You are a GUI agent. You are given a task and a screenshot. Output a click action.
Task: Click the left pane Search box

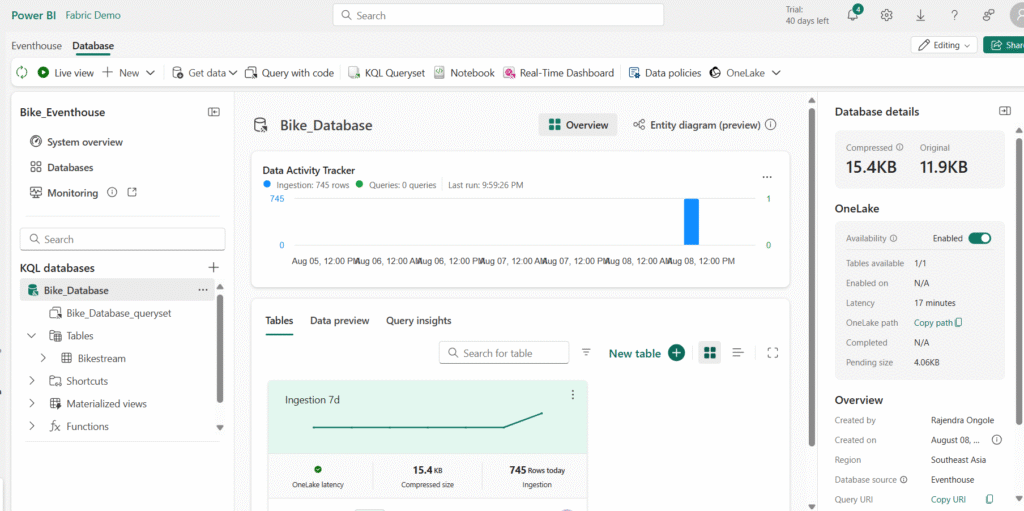(123, 239)
